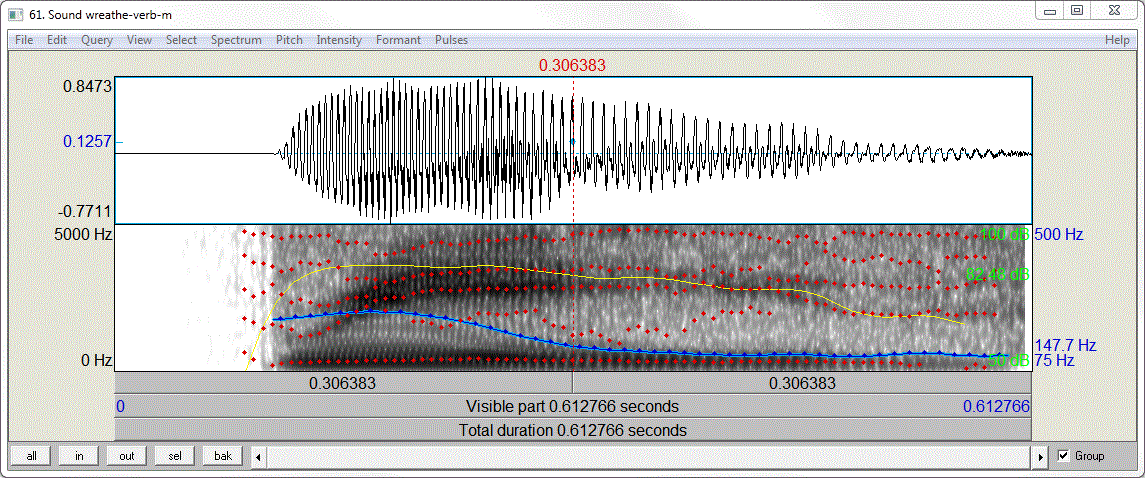Play the Visible part 0.612766 seconds bar
This screenshot has height=478, width=1145.
click(x=573, y=406)
